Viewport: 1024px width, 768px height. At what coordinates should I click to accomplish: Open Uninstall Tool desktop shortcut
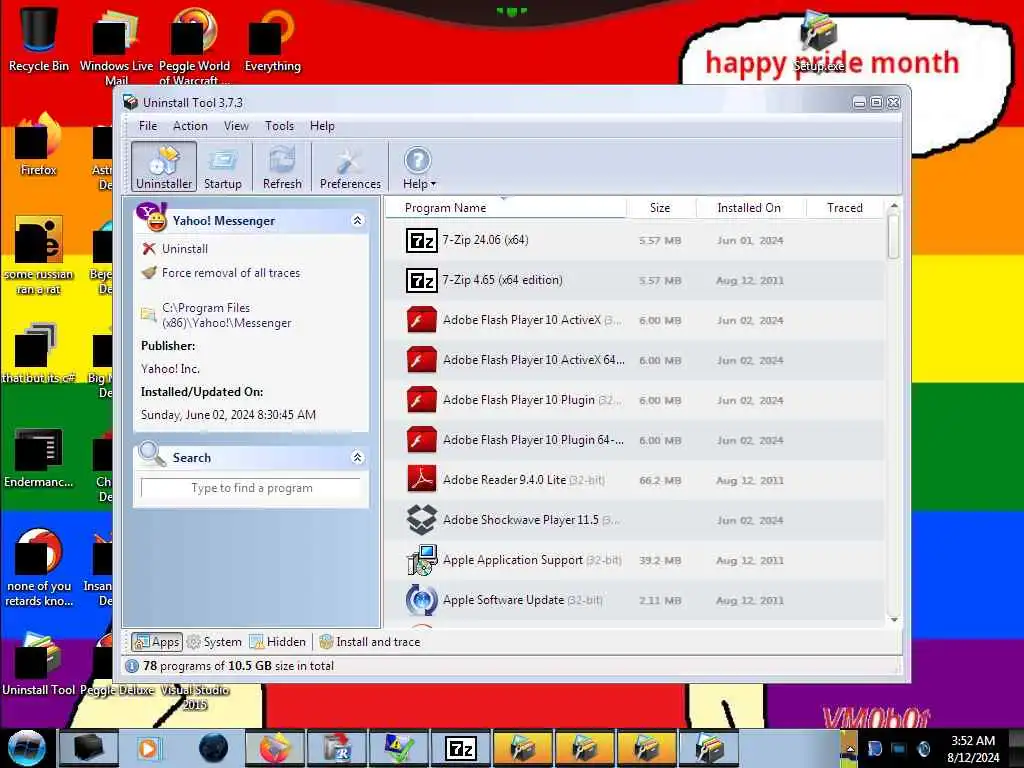click(x=39, y=664)
